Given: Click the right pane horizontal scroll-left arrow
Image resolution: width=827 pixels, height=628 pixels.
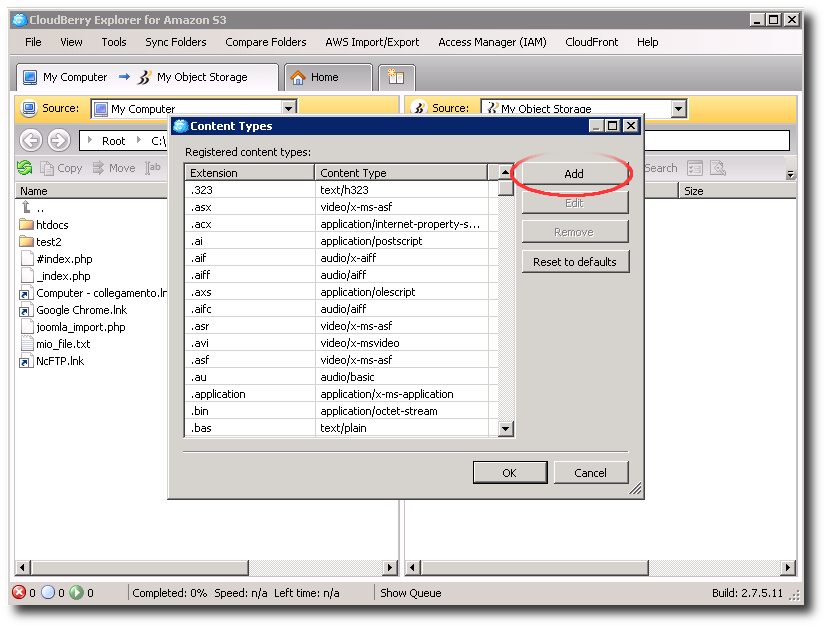Looking at the screenshot, I should 413,567.
